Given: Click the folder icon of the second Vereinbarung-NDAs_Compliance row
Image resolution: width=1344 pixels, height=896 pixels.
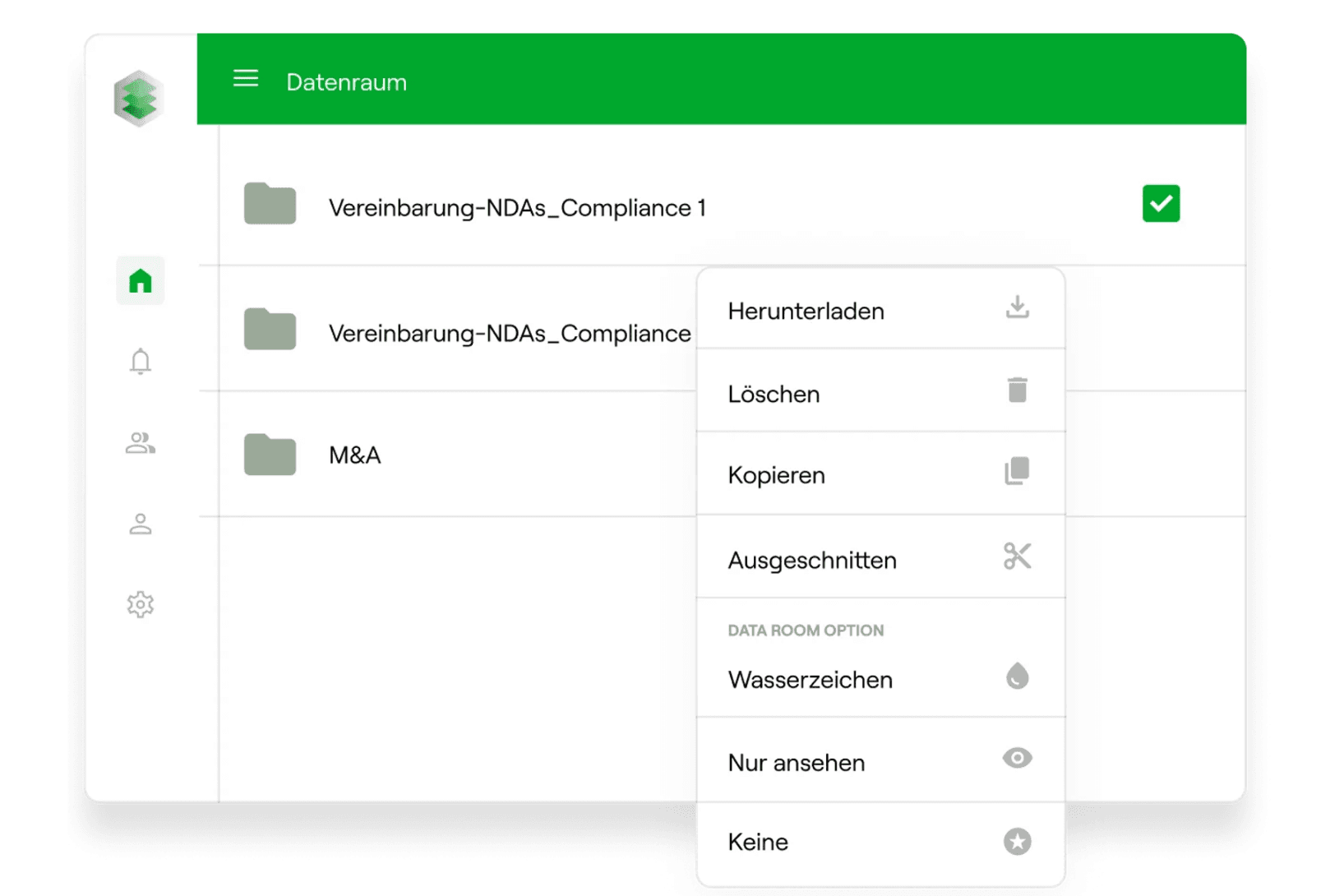Looking at the screenshot, I should (x=270, y=329).
